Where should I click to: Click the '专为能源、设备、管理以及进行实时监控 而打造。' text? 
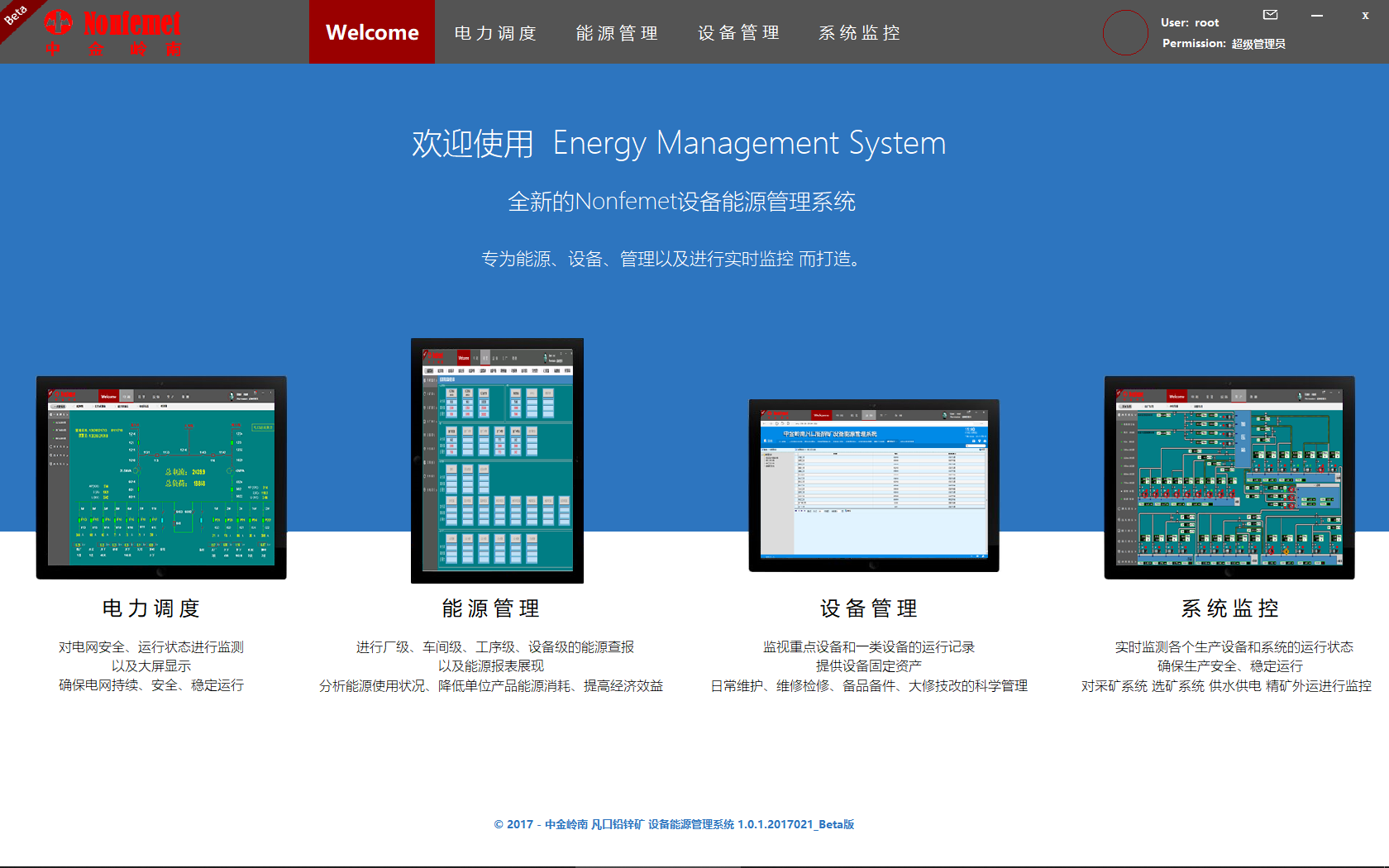point(672,259)
